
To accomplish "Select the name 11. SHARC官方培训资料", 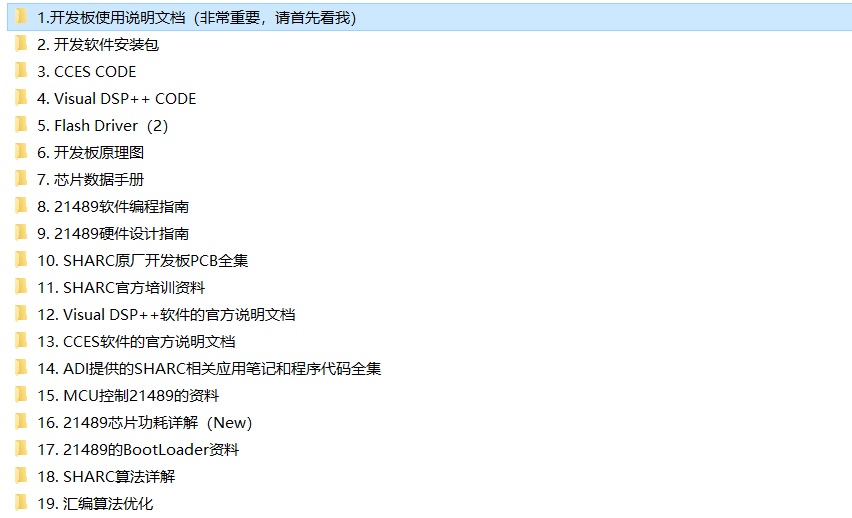I will [121, 288].
